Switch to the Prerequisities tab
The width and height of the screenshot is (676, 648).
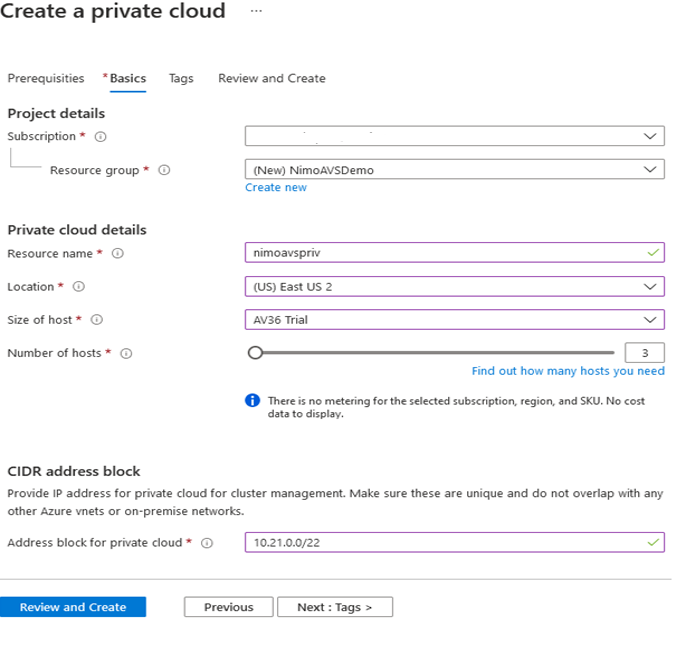[46, 78]
